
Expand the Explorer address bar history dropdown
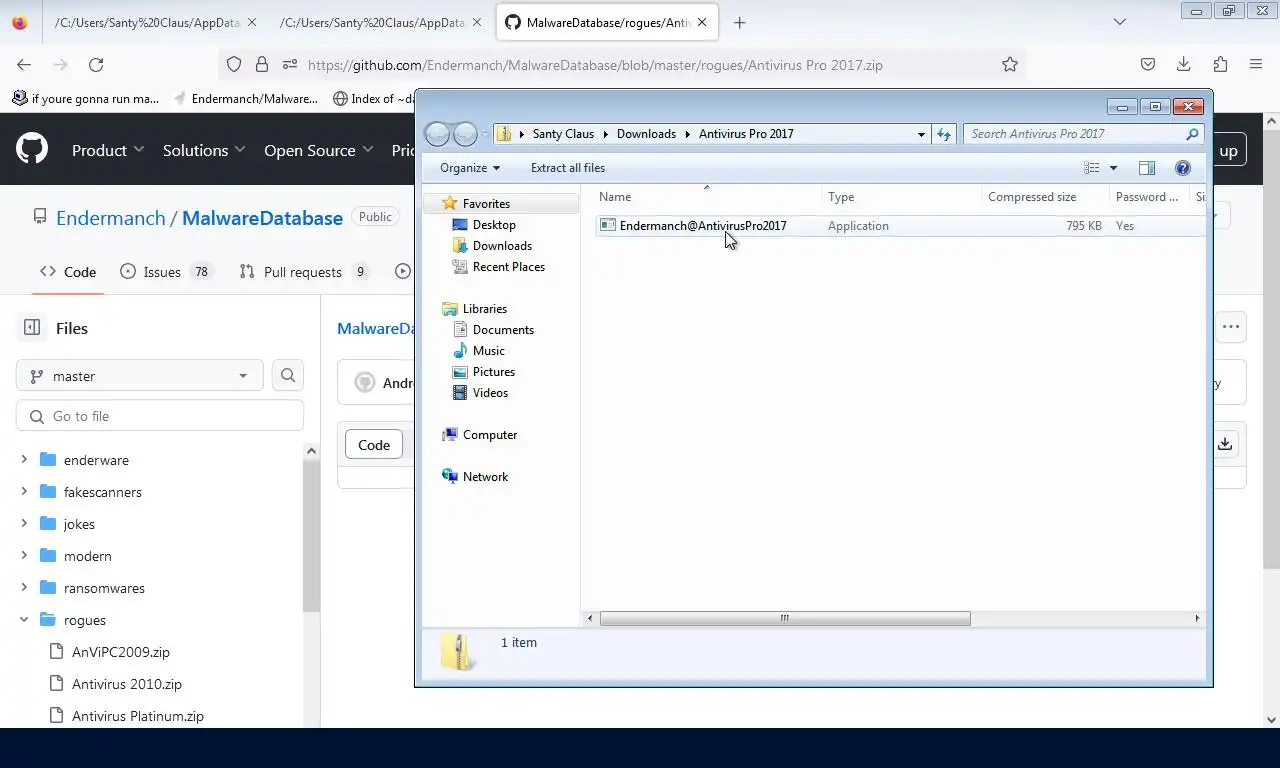point(921,134)
